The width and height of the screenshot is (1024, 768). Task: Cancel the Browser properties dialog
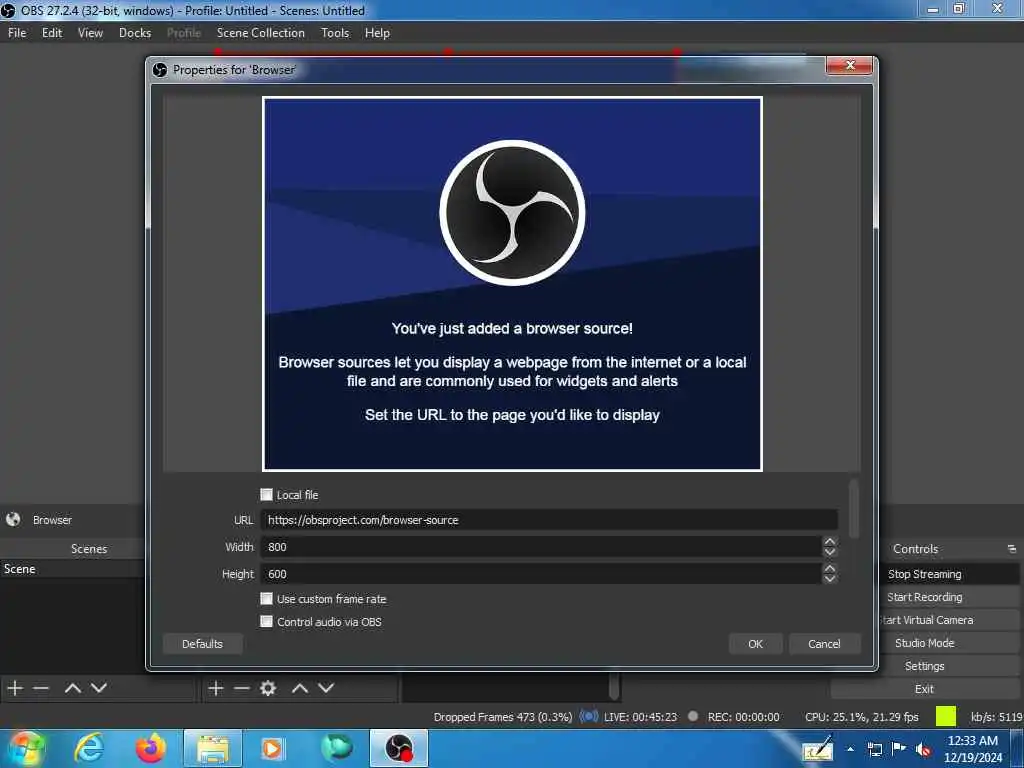coord(824,644)
